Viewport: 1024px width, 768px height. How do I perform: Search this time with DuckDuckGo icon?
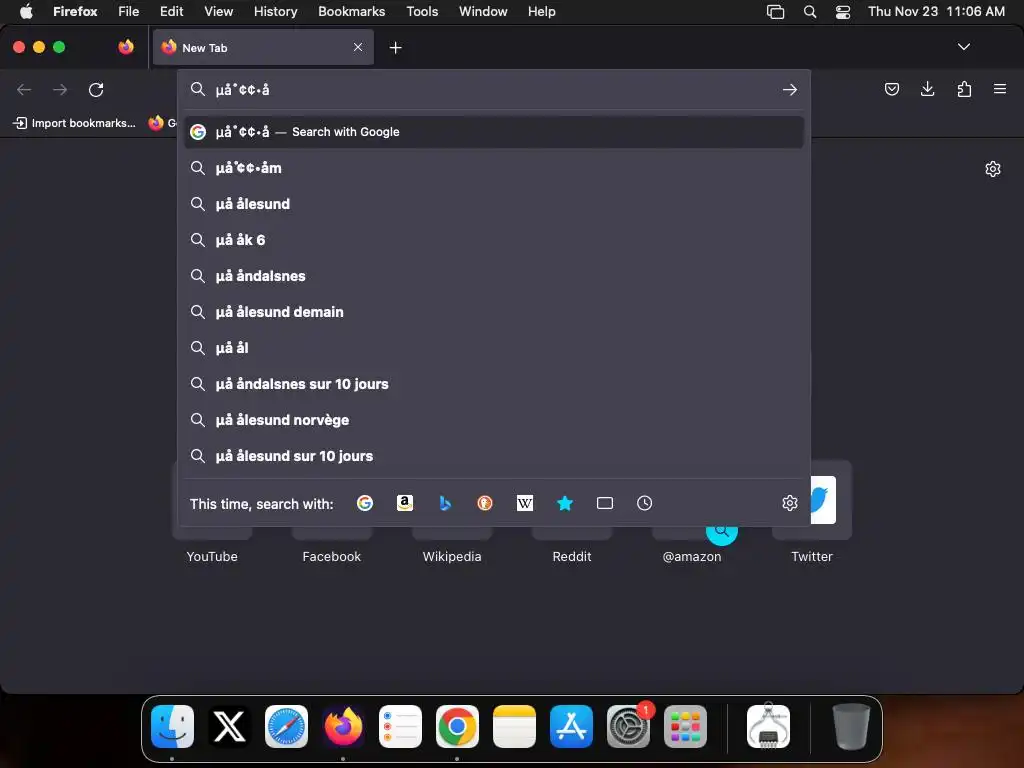(485, 503)
